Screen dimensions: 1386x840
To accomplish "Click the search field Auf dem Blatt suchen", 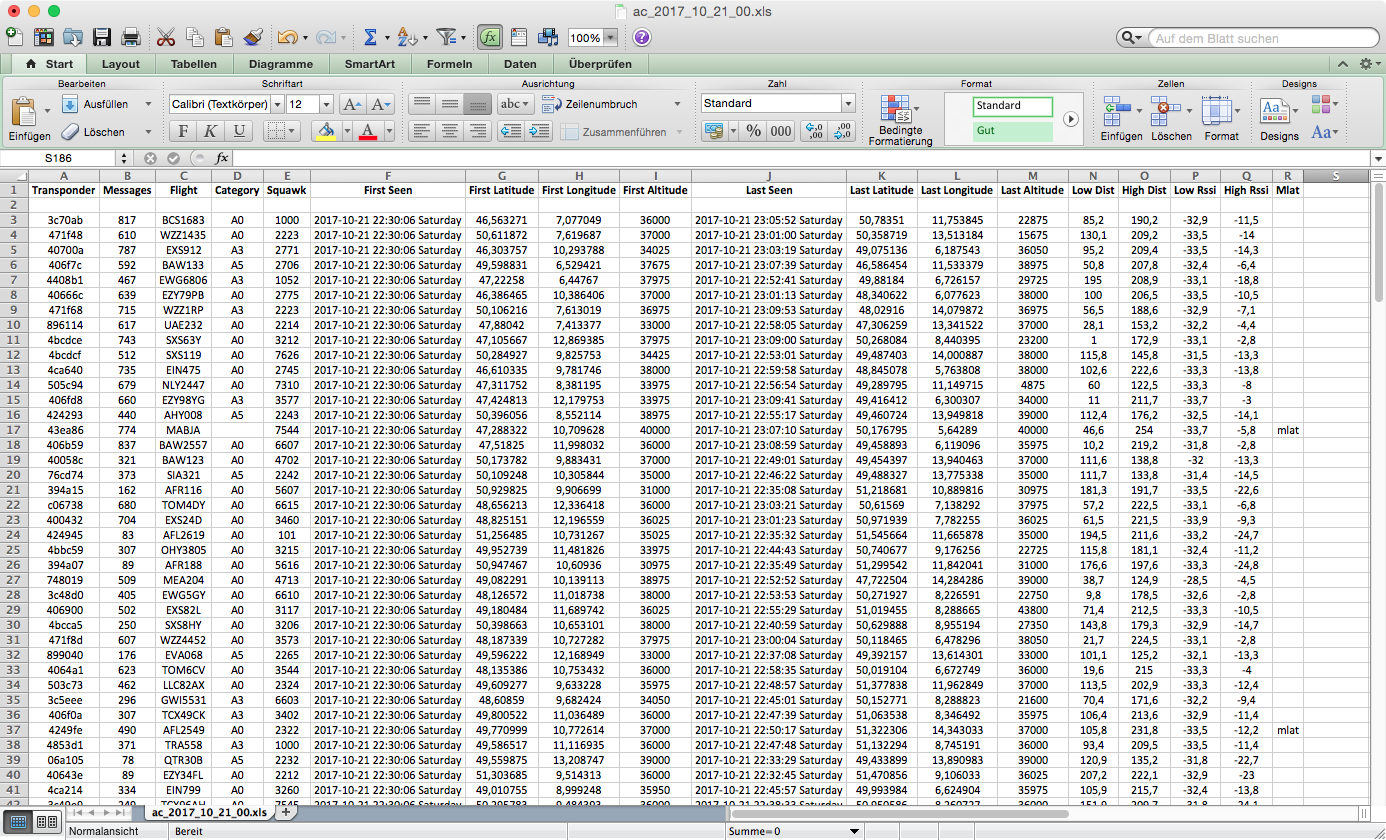I will [1262, 38].
